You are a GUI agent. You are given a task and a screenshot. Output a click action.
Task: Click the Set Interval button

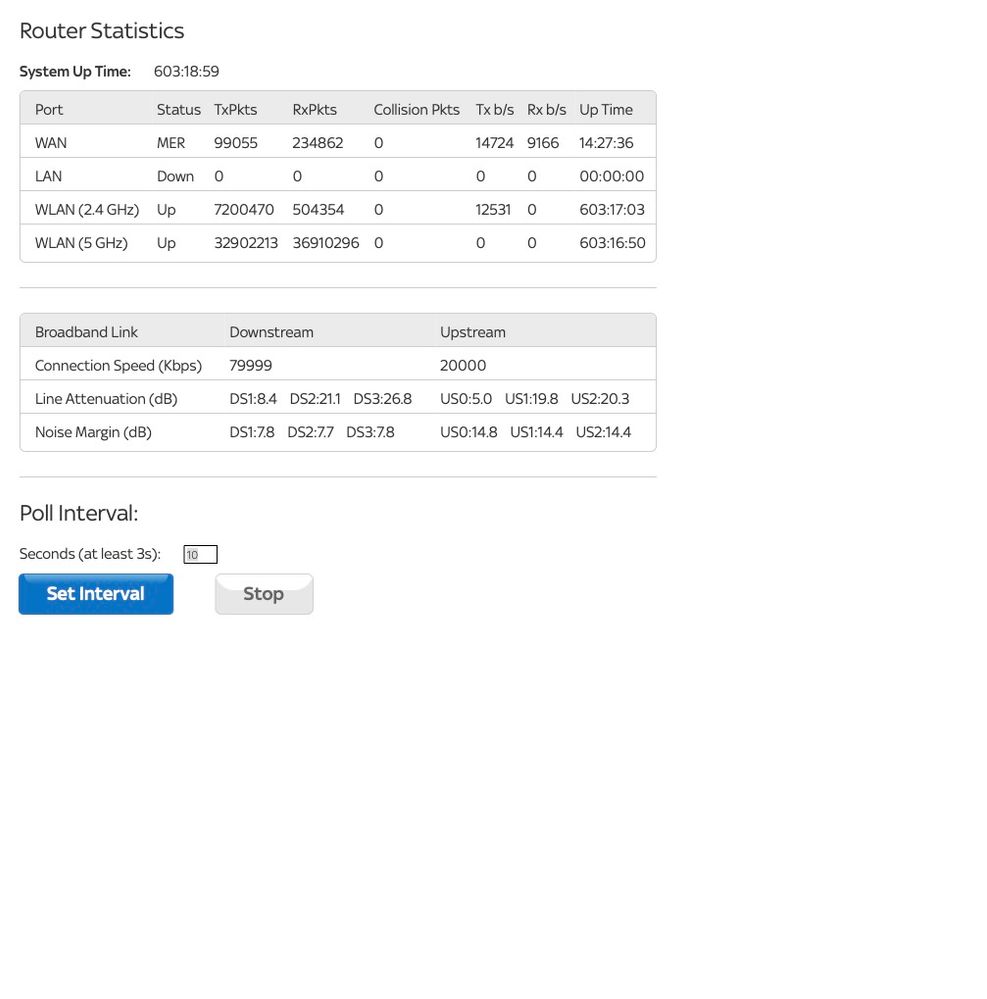click(x=96, y=594)
